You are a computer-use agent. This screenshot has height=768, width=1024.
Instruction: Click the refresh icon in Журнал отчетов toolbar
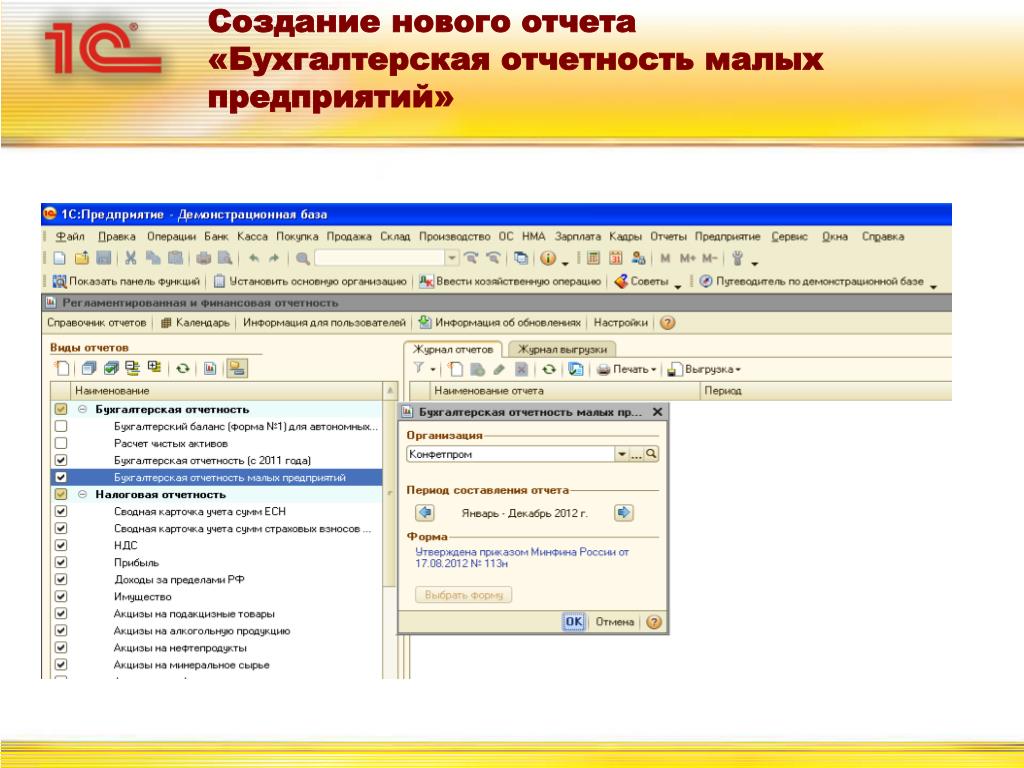pyautogui.click(x=549, y=369)
